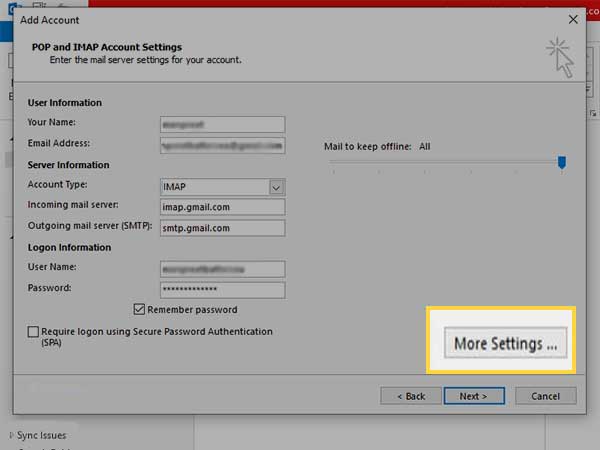600x450 pixels.
Task: Expand Sync Issues folder in Outlook window
Action: click(x=11, y=435)
